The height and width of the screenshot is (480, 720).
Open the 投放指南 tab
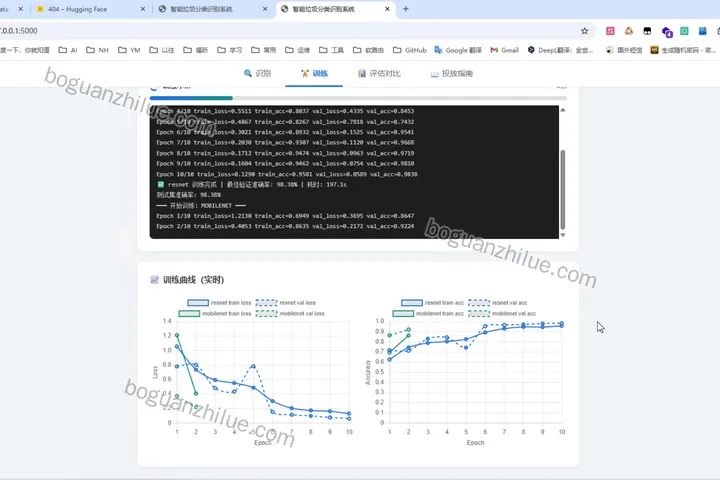point(451,73)
